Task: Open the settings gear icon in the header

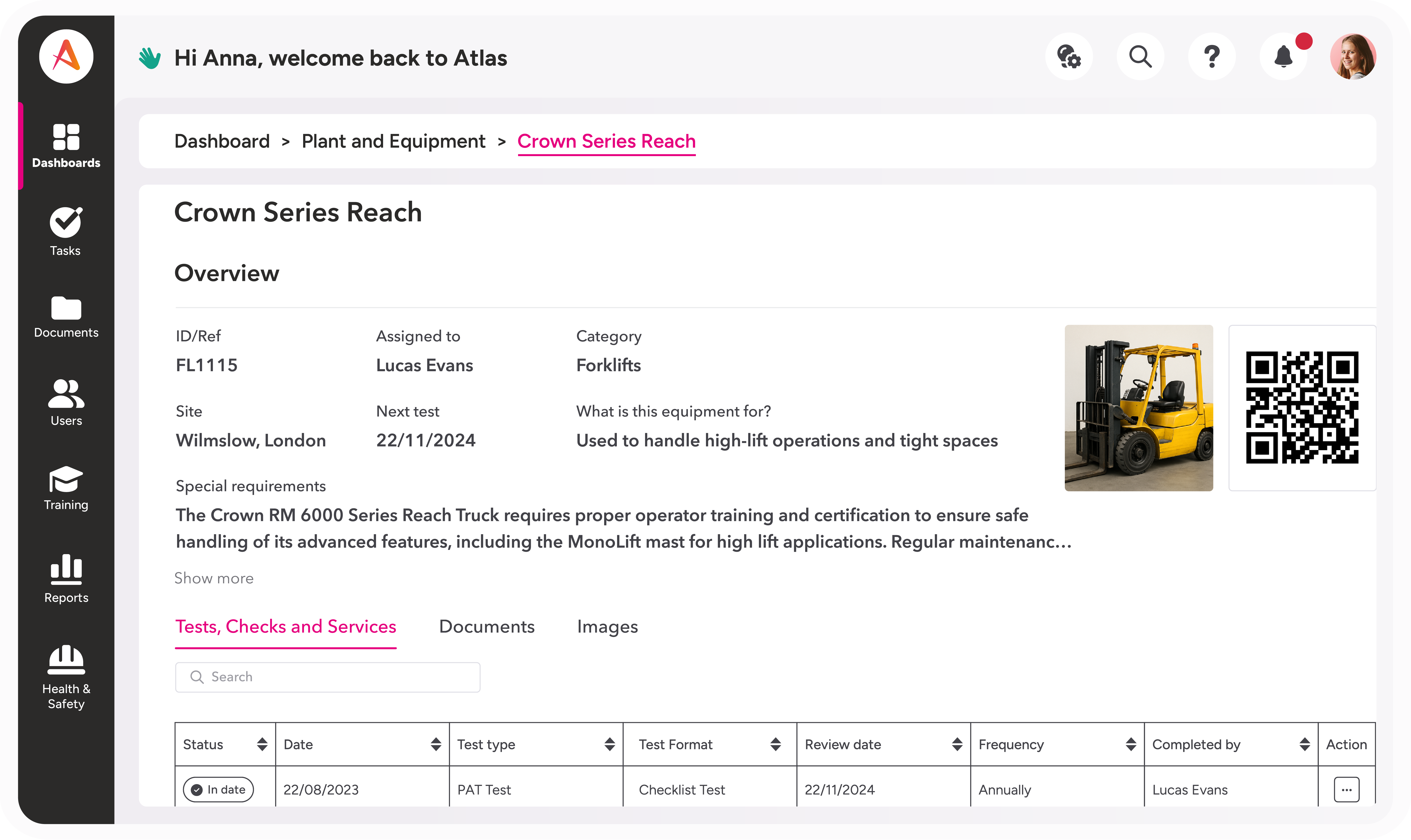Action: pos(1069,57)
